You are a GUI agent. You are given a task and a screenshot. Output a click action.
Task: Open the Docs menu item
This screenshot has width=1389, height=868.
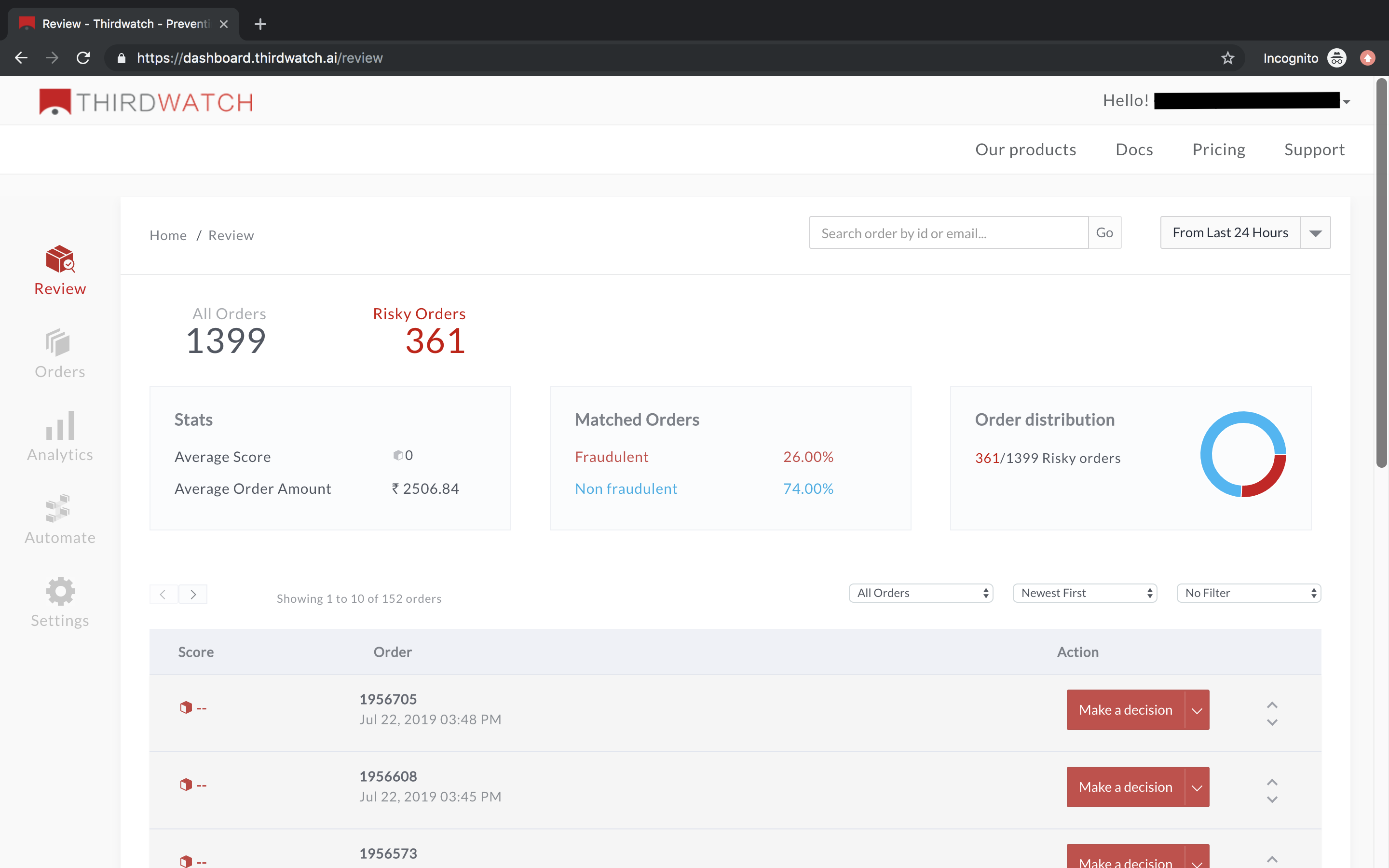(x=1134, y=149)
